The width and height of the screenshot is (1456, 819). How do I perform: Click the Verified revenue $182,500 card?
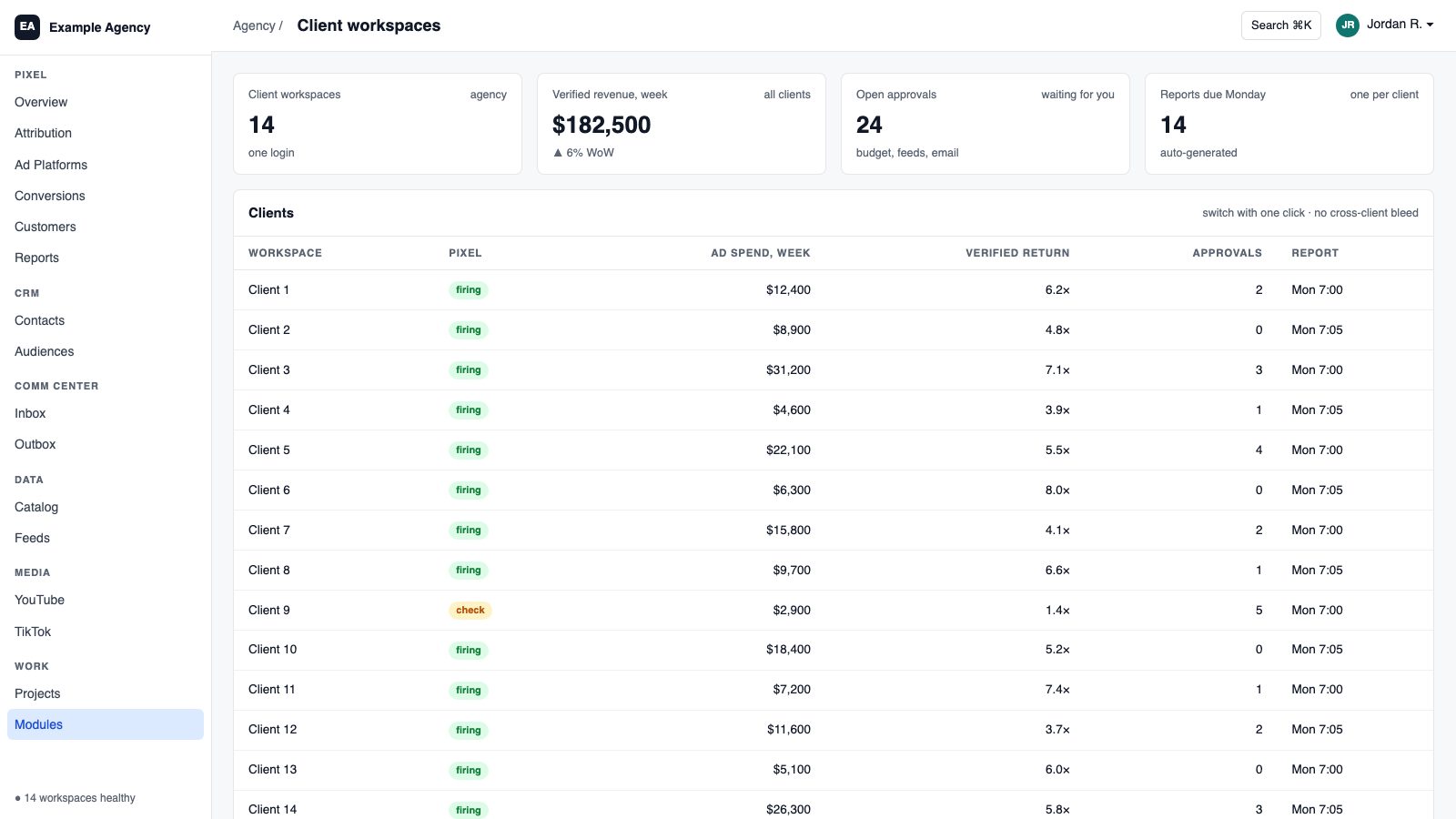(682, 124)
